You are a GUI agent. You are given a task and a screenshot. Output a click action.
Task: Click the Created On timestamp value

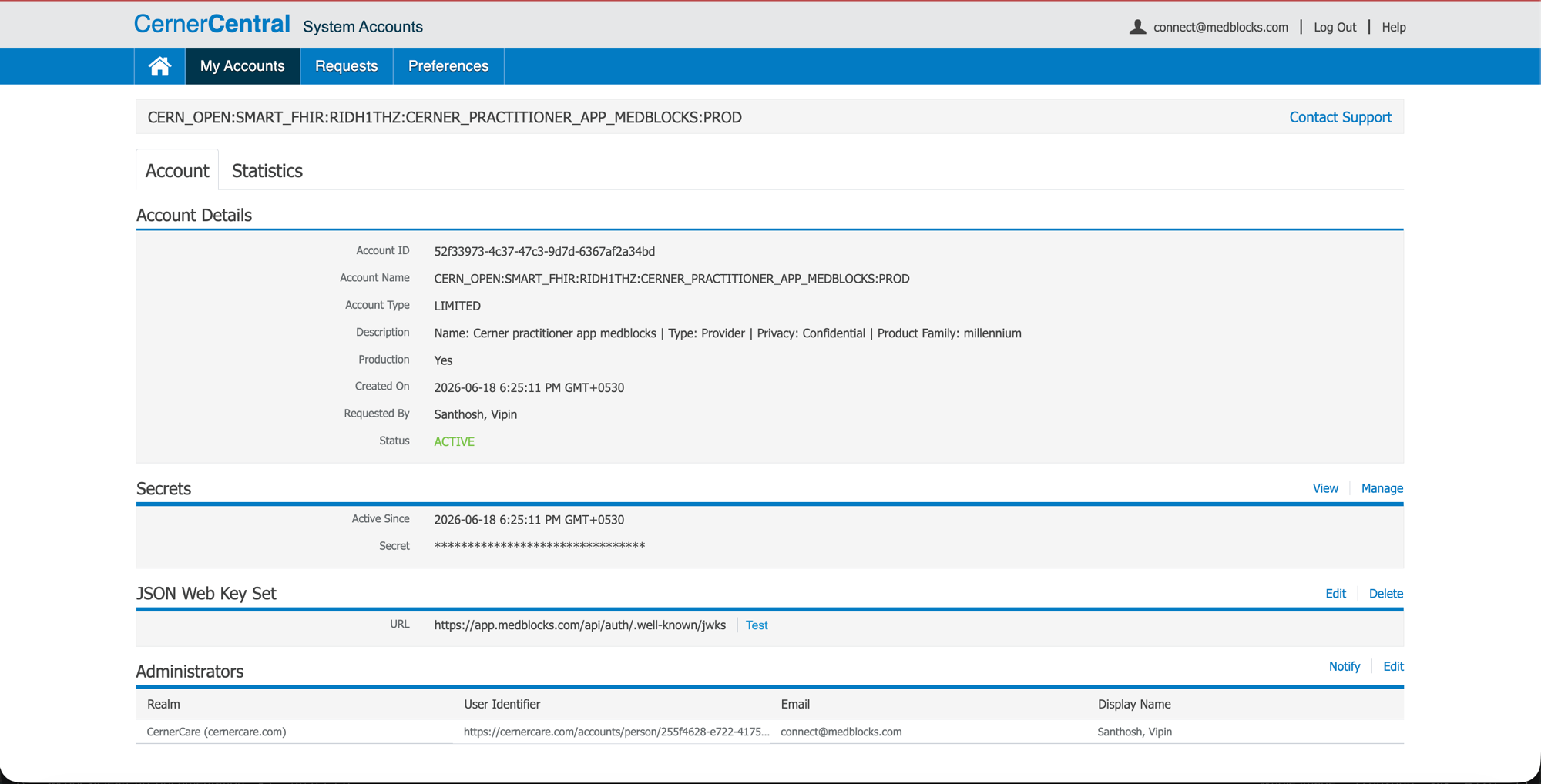(x=529, y=387)
